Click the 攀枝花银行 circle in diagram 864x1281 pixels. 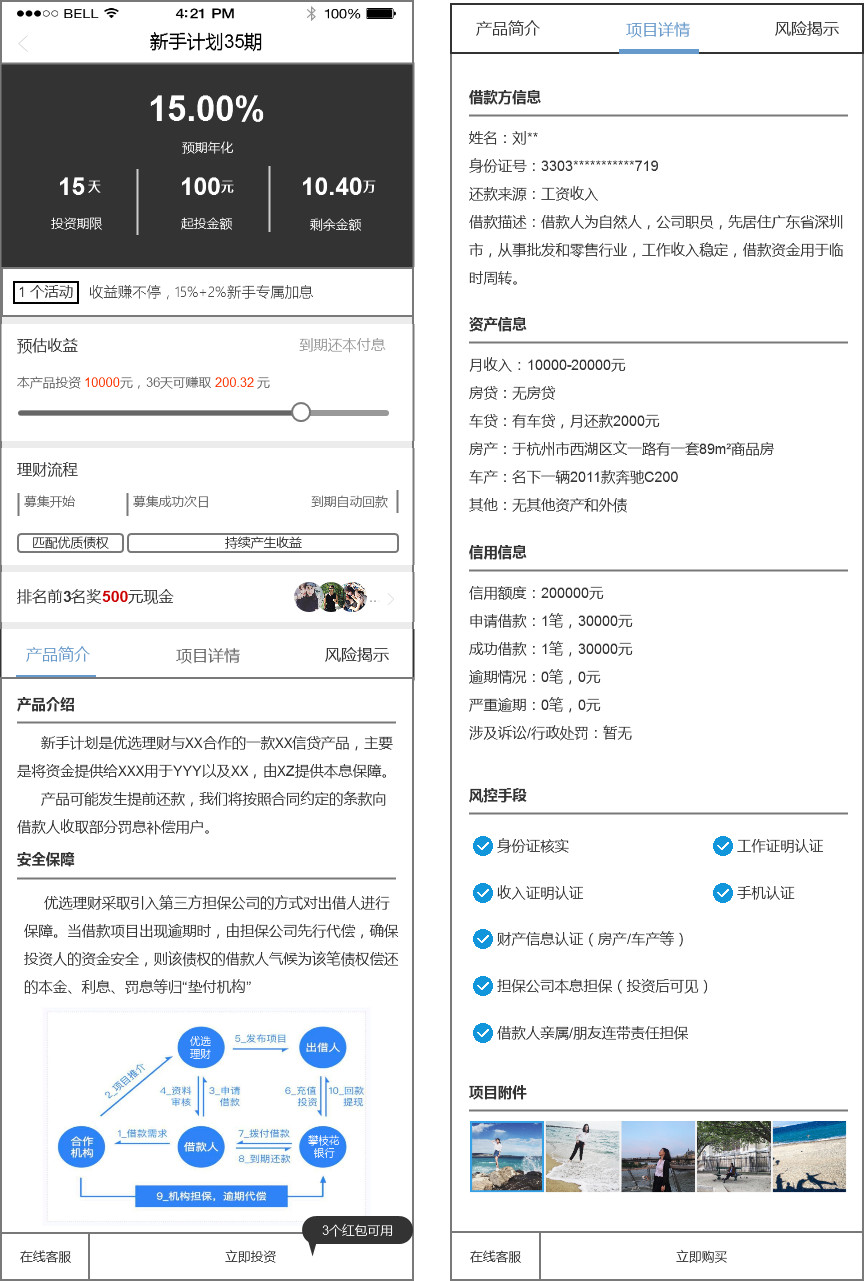[x=324, y=1147]
